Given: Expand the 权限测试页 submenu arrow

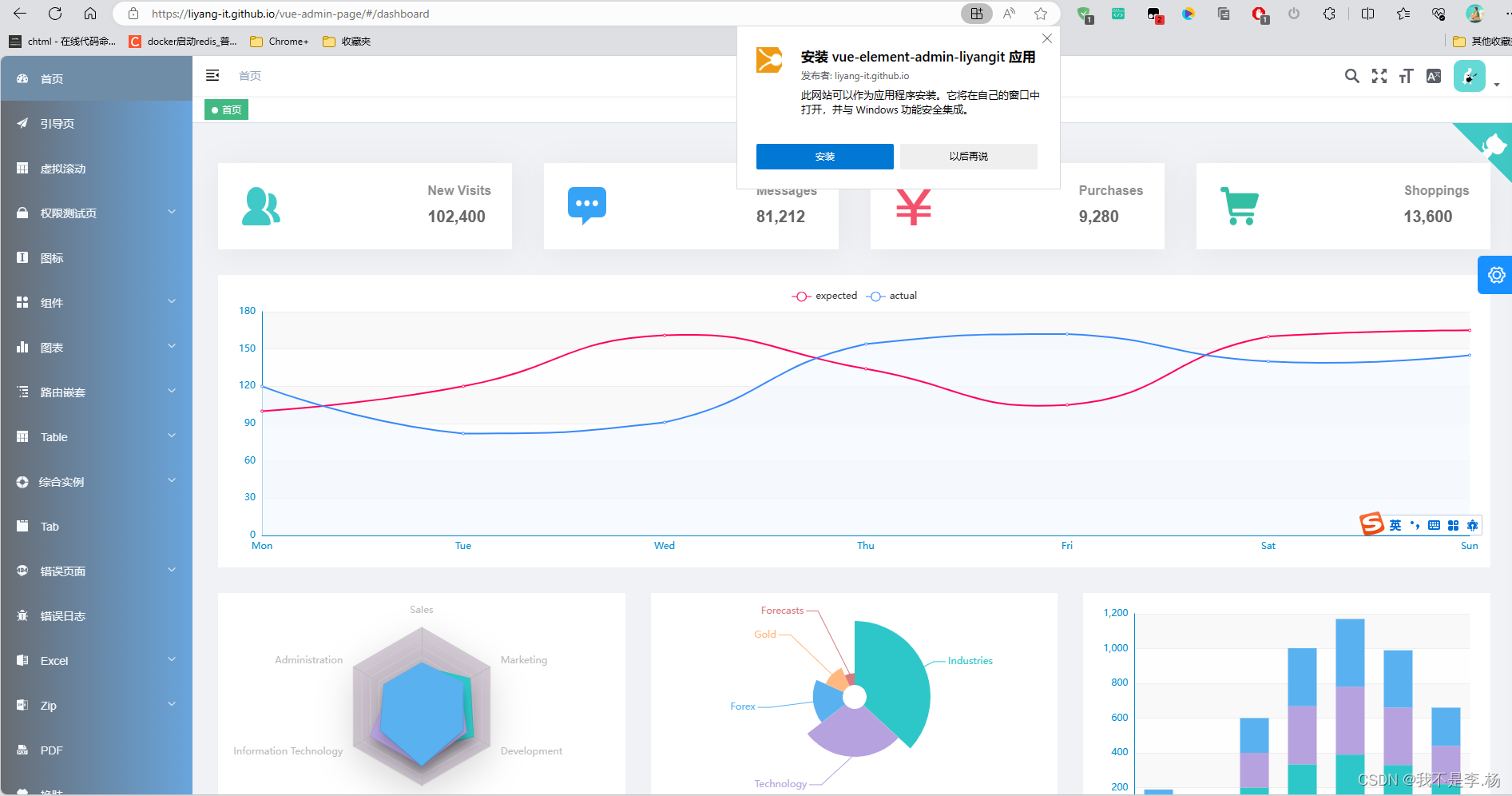Looking at the screenshot, I should click(x=172, y=212).
